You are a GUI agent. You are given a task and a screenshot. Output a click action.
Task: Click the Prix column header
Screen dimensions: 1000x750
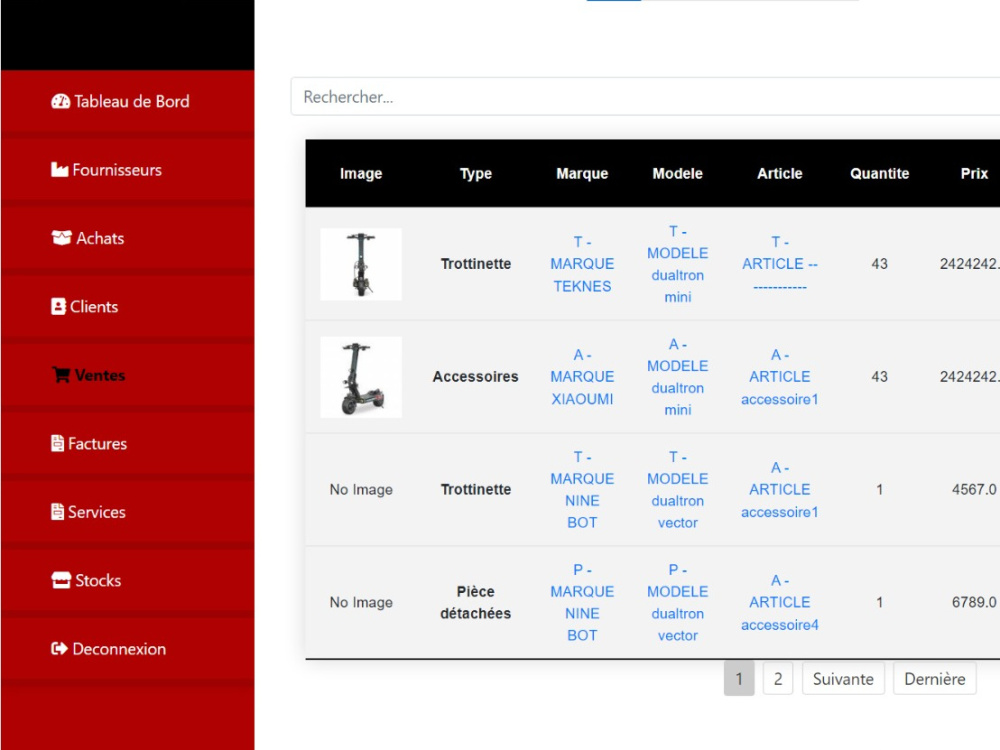point(974,173)
